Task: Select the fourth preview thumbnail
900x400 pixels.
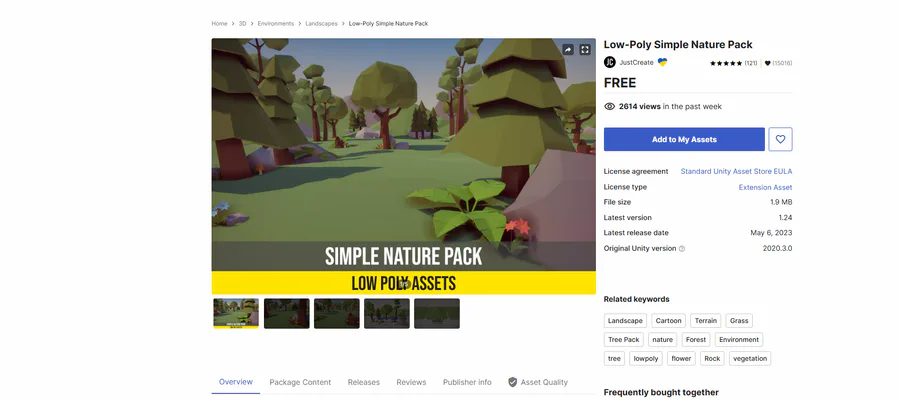Action: tap(387, 313)
